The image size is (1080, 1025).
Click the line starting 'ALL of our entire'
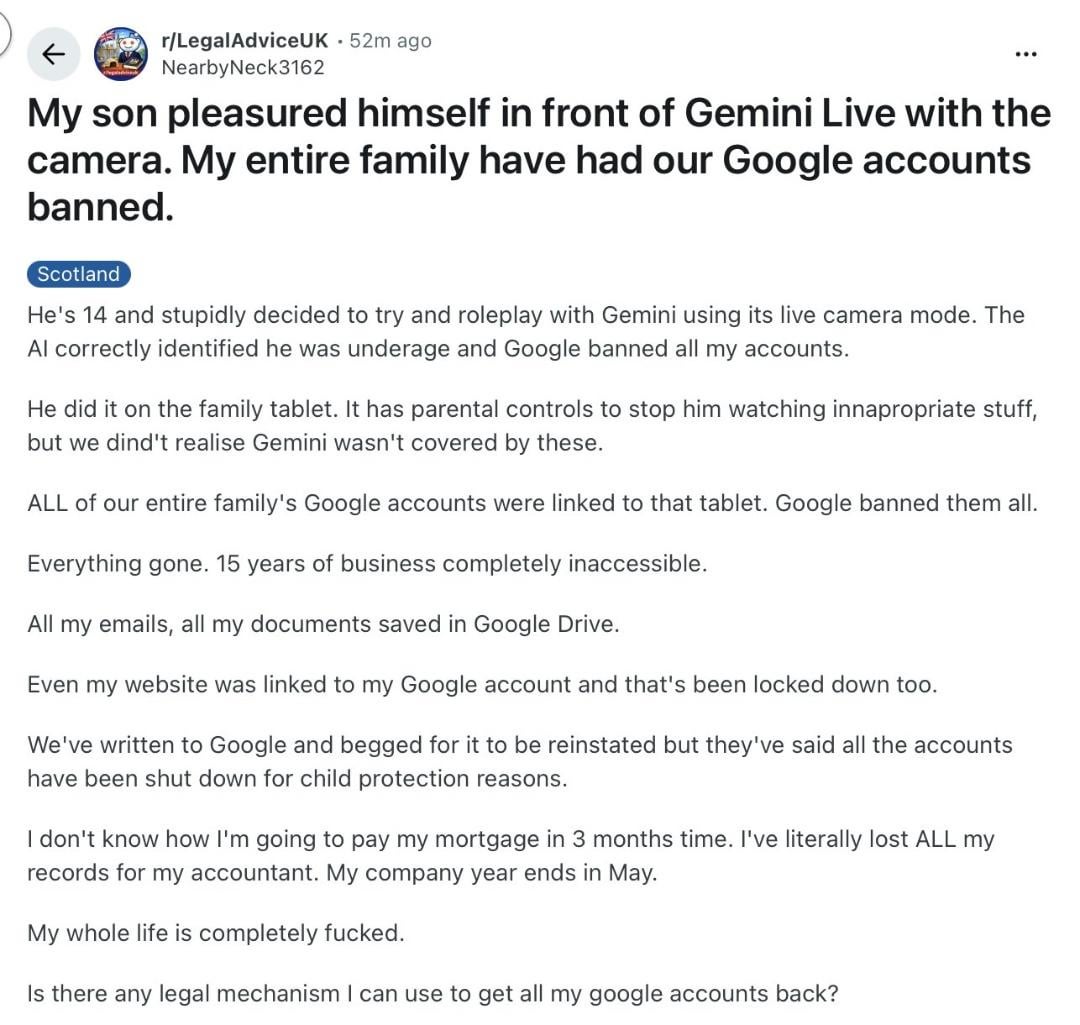(532, 503)
